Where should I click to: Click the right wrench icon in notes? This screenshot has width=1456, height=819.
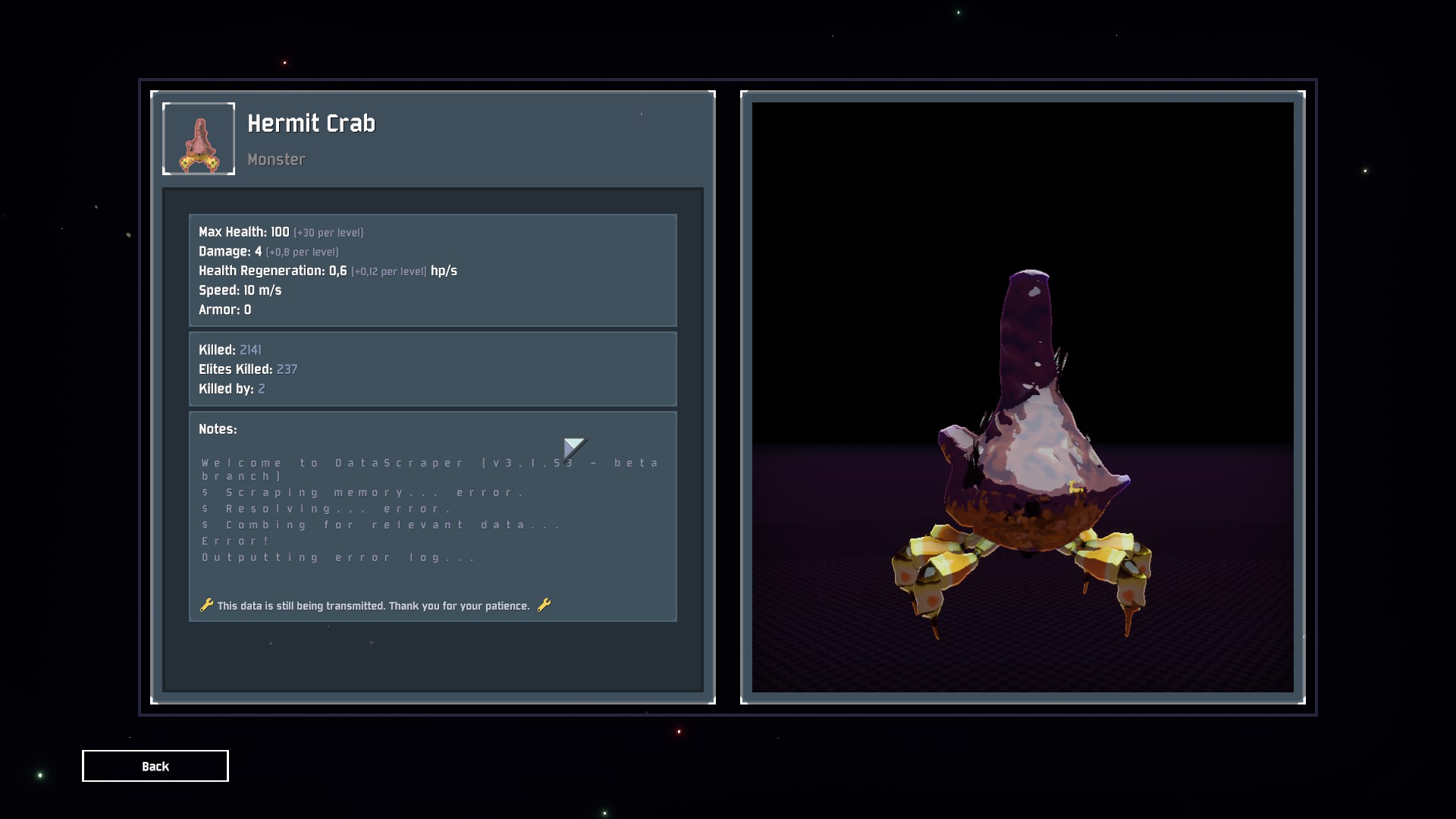[544, 605]
